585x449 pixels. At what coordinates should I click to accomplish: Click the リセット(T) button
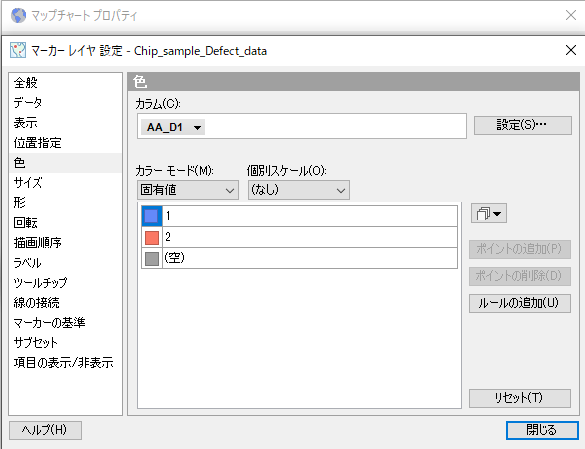coord(520,398)
